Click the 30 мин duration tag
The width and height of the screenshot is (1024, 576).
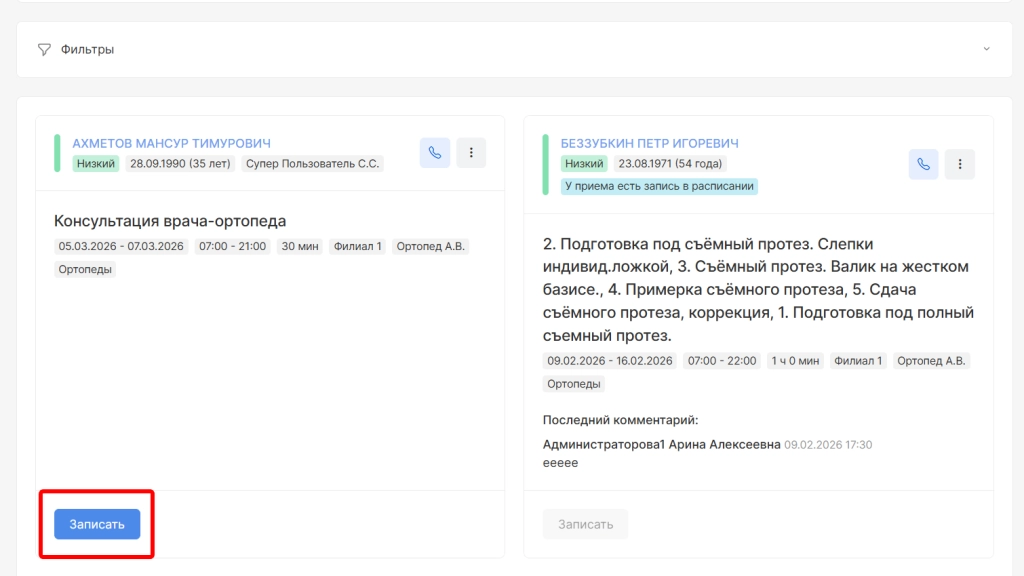click(300, 246)
